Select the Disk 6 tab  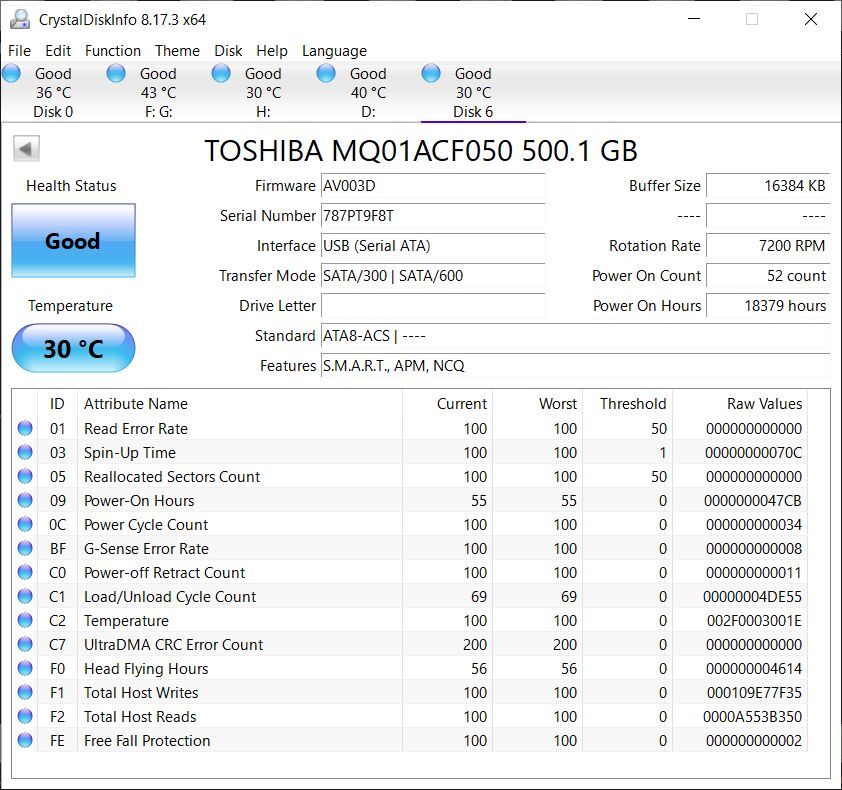coord(473,92)
